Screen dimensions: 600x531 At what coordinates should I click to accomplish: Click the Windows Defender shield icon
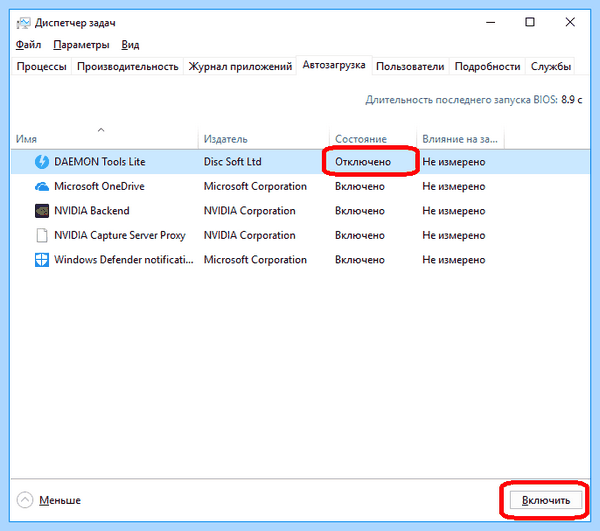[42, 260]
